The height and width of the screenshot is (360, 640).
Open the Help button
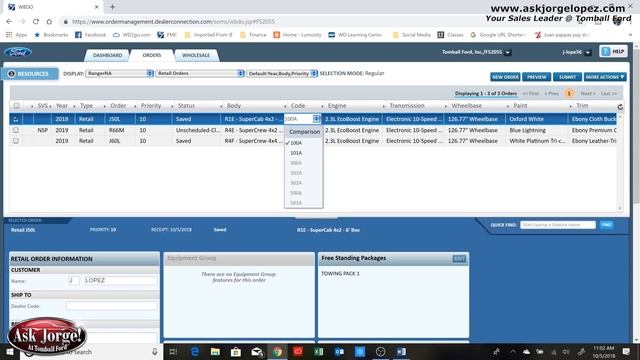[x=613, y=51]
